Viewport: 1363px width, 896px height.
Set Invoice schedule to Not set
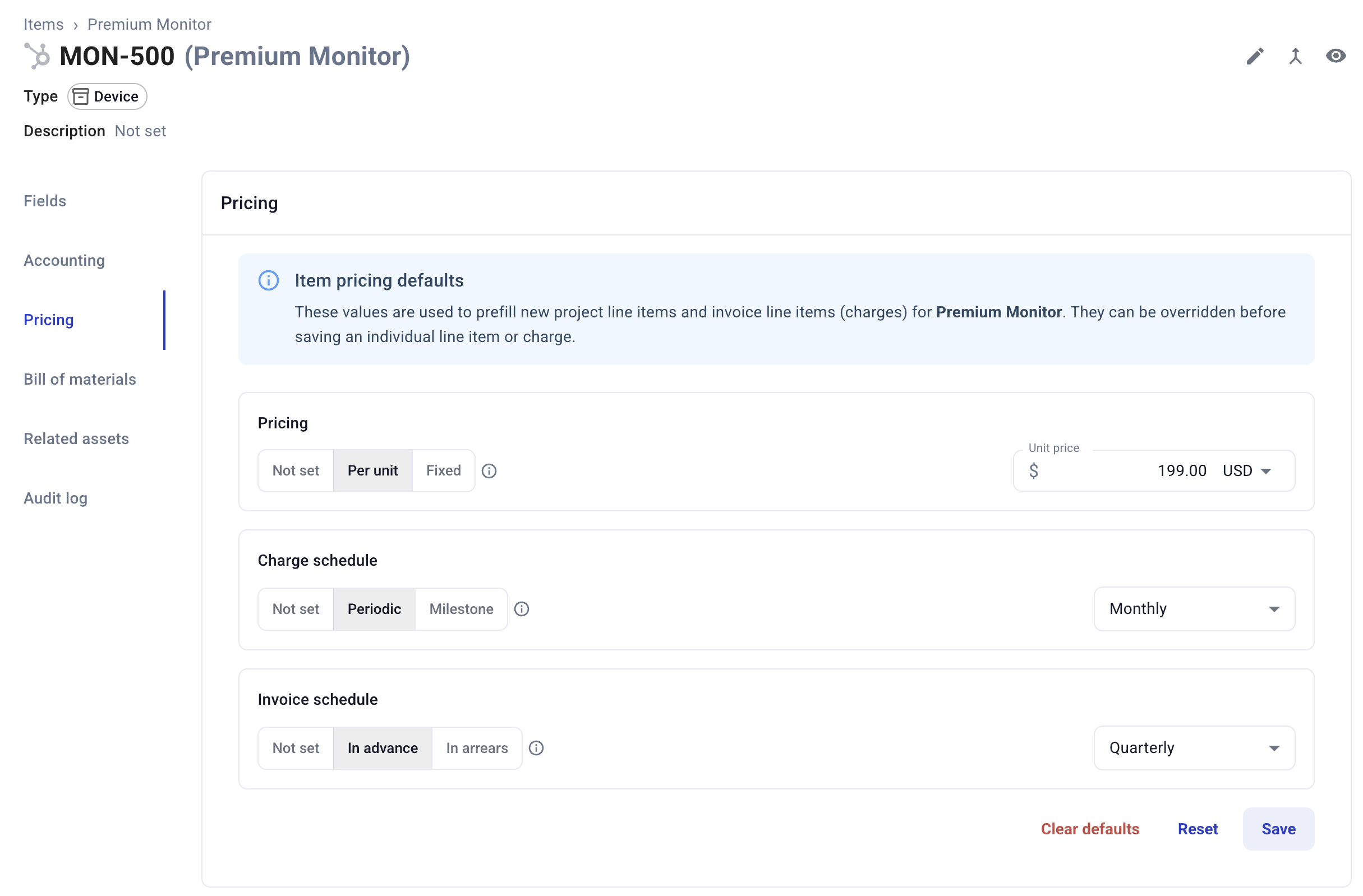pos(296,749)
